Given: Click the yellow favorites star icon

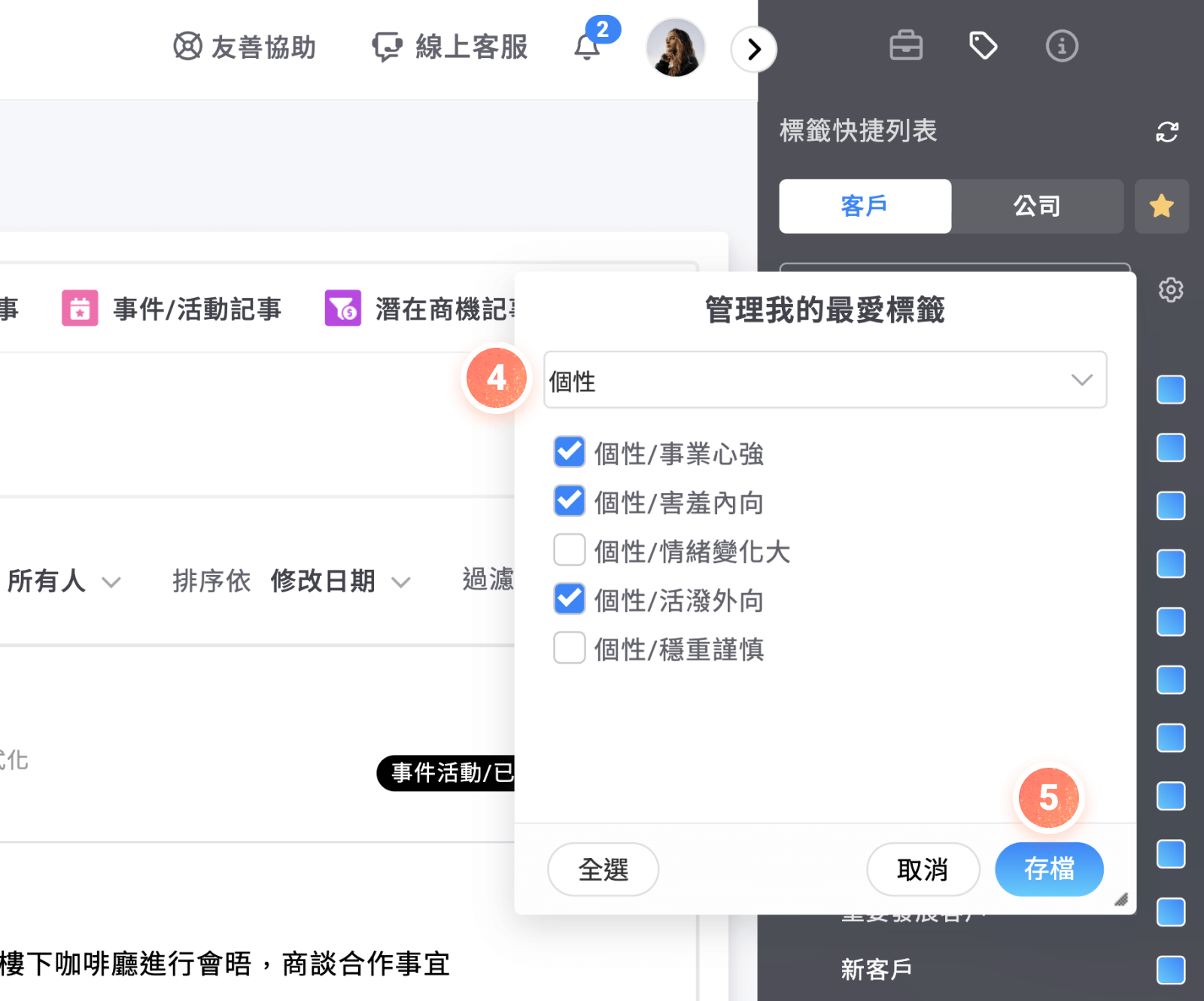Looking at the screenshot, I should tap(1162, 205).
